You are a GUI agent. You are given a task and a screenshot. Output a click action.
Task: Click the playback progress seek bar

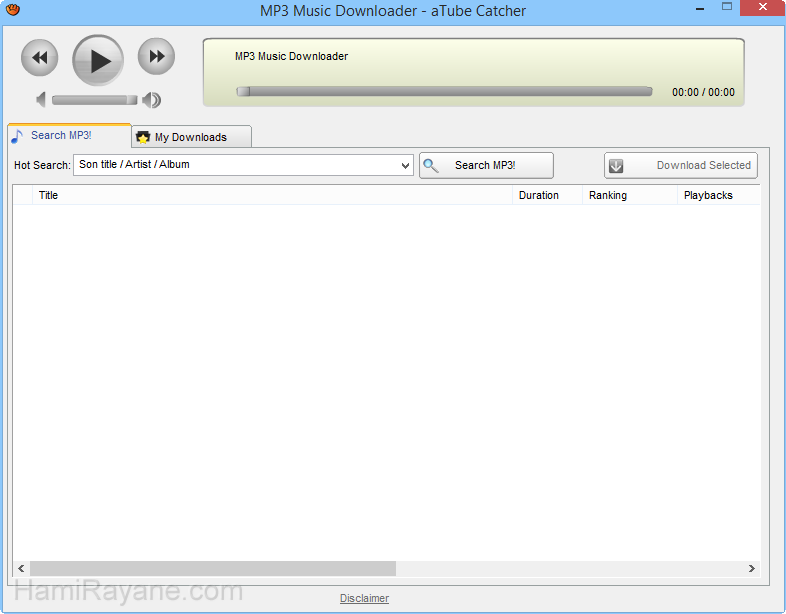(444, 91)
